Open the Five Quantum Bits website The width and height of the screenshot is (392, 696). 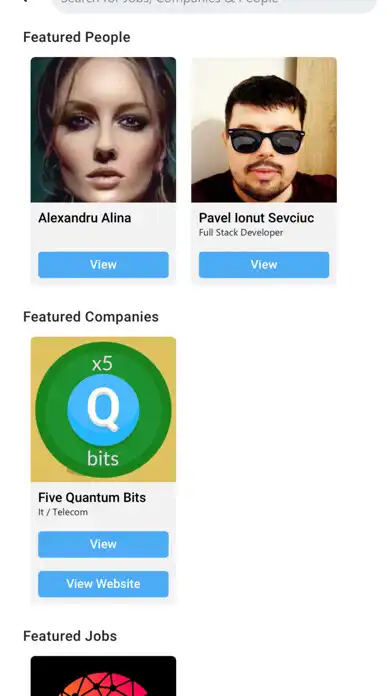coord(103,584)
